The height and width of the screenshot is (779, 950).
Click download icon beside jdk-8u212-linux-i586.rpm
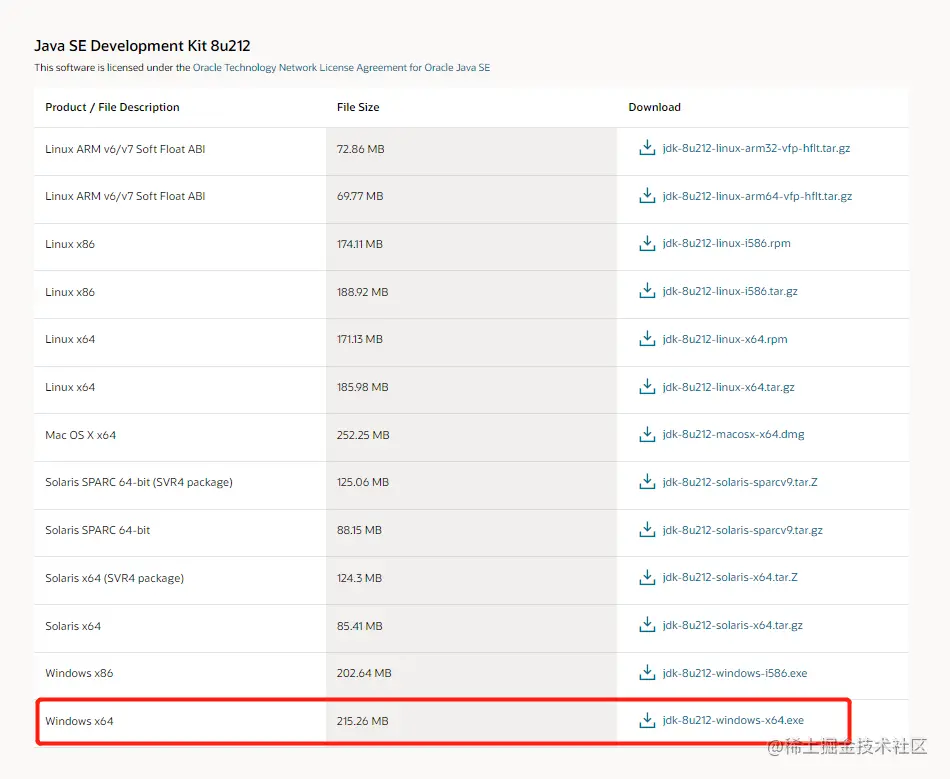click(647, 244)
